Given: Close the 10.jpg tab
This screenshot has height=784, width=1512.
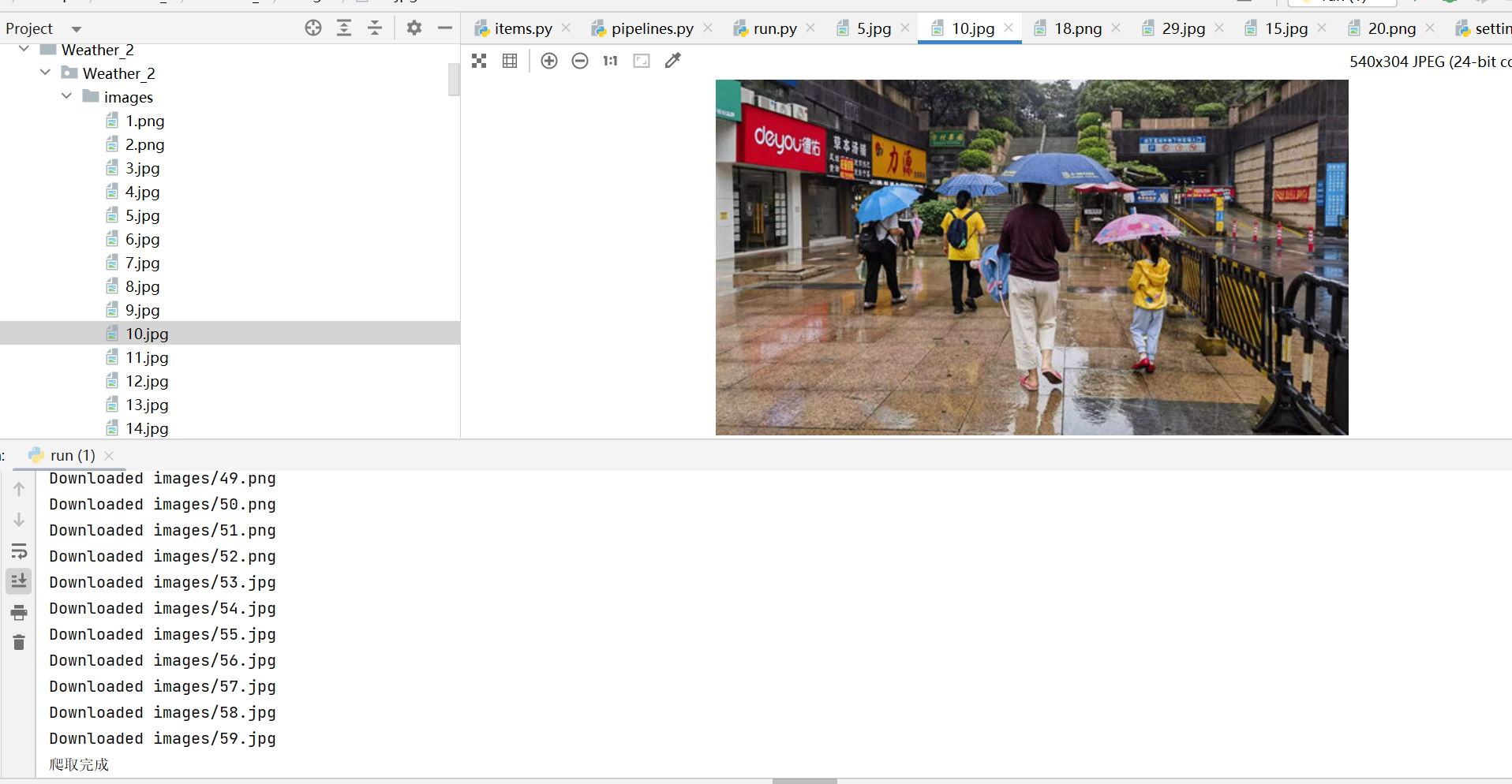Looking at the screenshot, I should pos(1009,28).
